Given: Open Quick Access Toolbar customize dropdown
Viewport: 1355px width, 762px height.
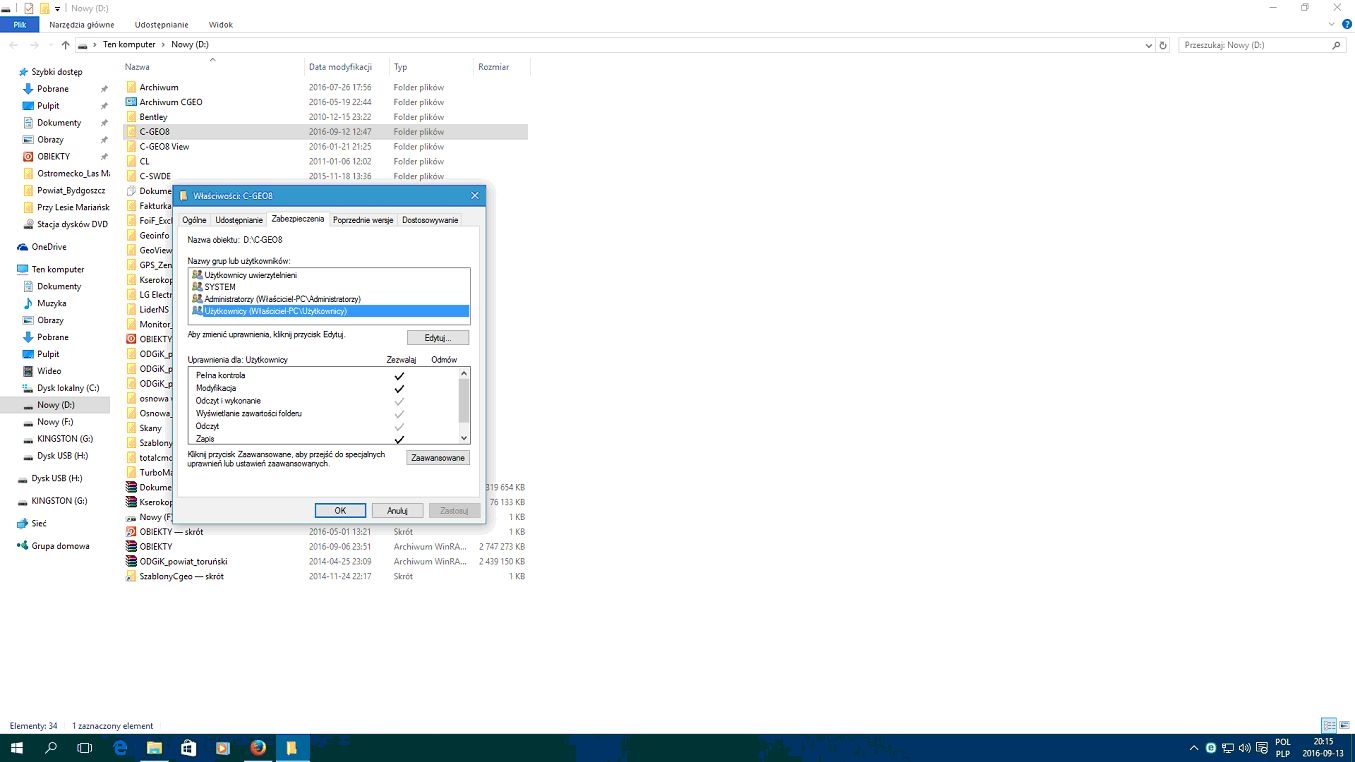Looking at the screenshot, I should 58,8.
